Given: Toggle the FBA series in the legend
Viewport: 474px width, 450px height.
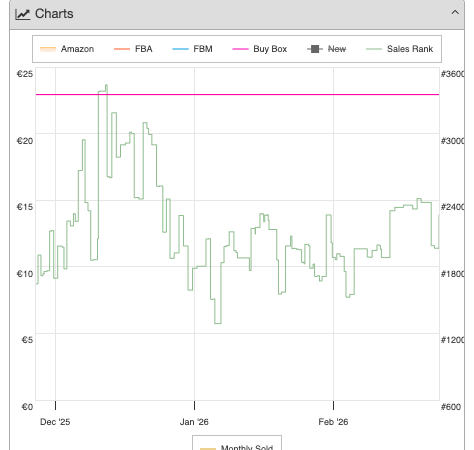Looking at the screenshot, I should click(x=133, y=49).
